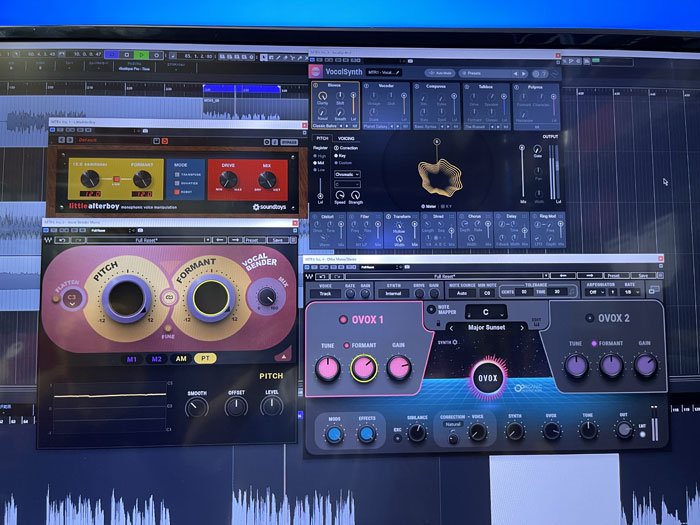
Task: Toggle Note Mapper power in OVox
Action: click(431, 309)
